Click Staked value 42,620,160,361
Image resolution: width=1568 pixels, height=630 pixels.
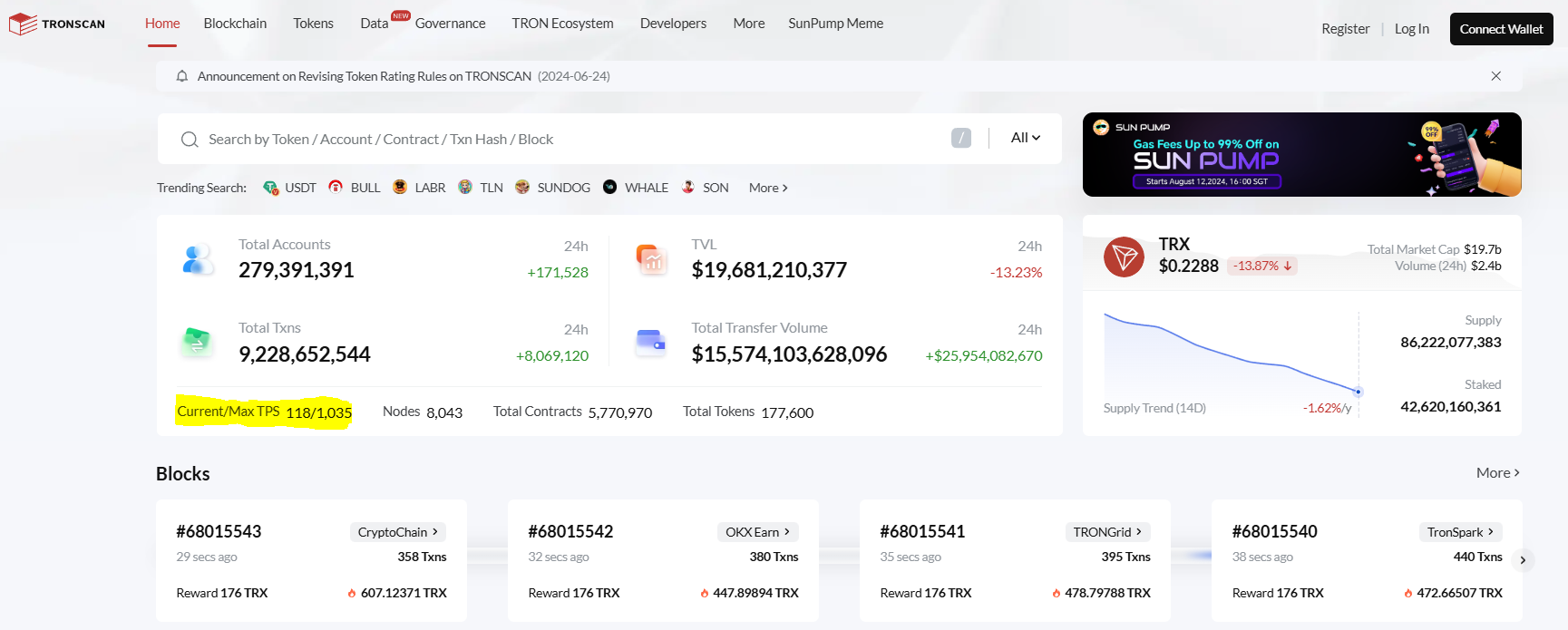1450,407
